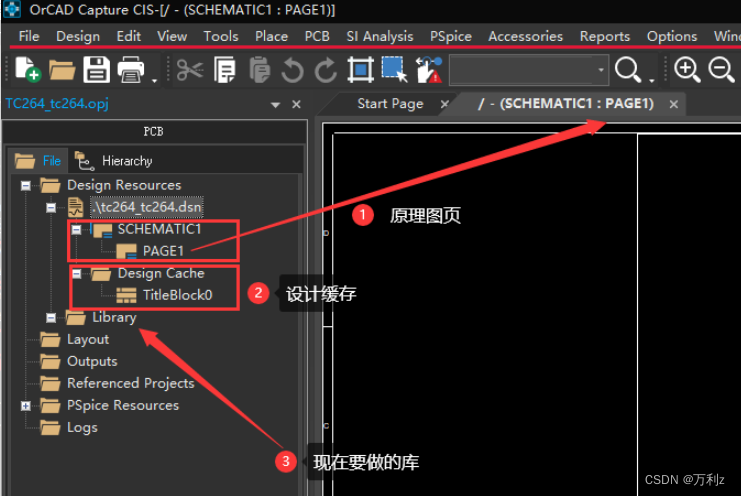Viewport: 741px width, 496px height.
Task: Open the PSpice menu
Action: click(450, 36)
